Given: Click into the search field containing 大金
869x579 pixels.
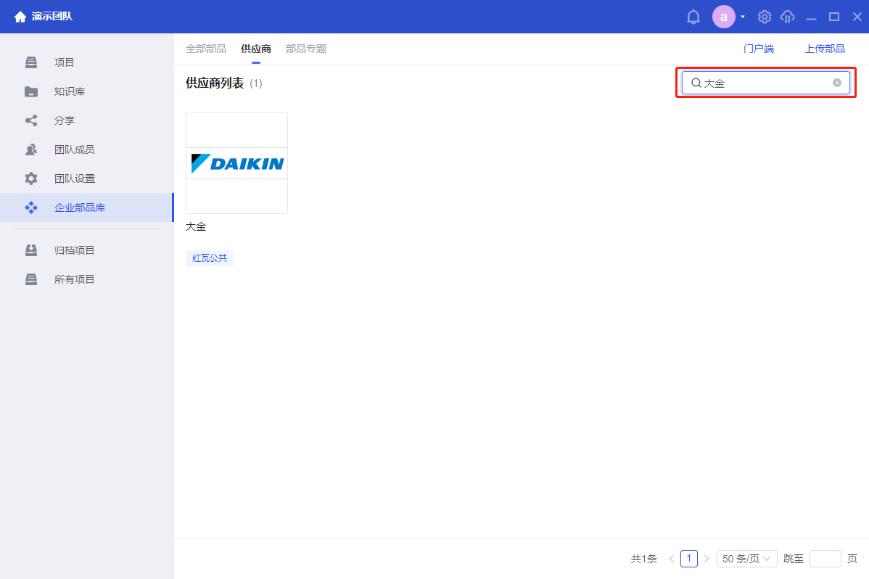Looking at the screenshot, I should pyautogui.click(x=766, y=83).
